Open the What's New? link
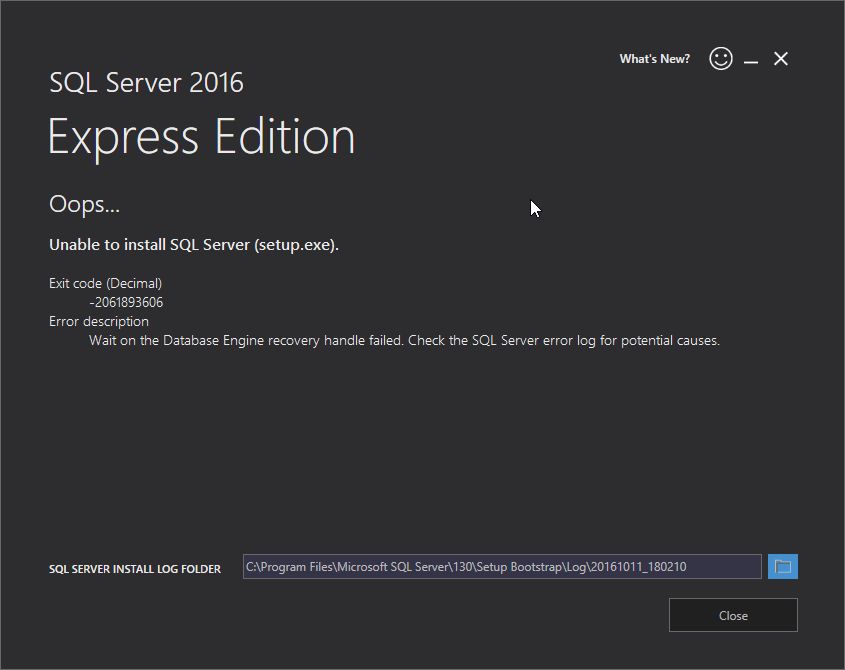This screenshot has height=670, width=845. [654, 59]
